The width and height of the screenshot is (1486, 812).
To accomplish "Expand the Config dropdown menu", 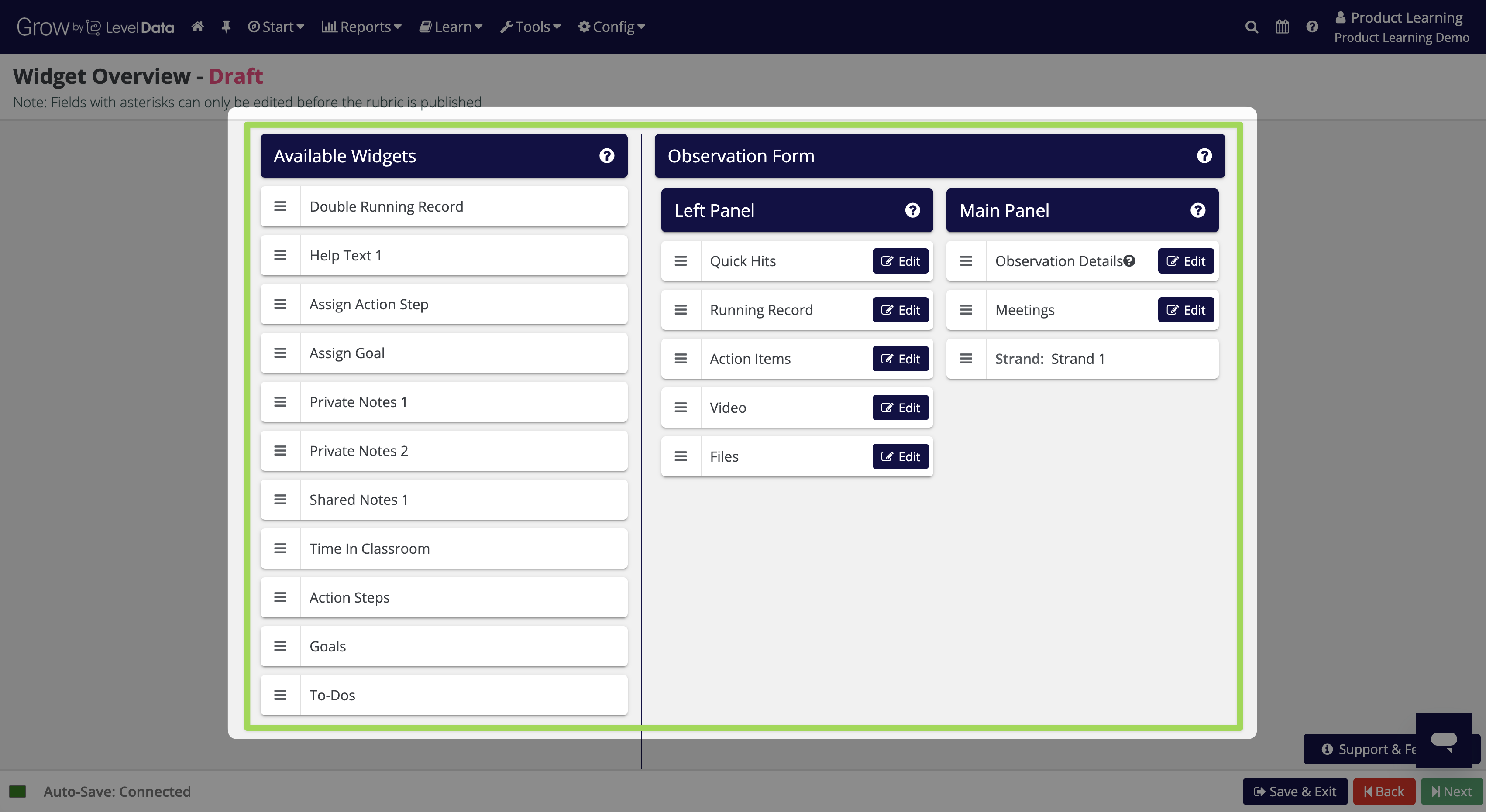I will click(612, 27).
